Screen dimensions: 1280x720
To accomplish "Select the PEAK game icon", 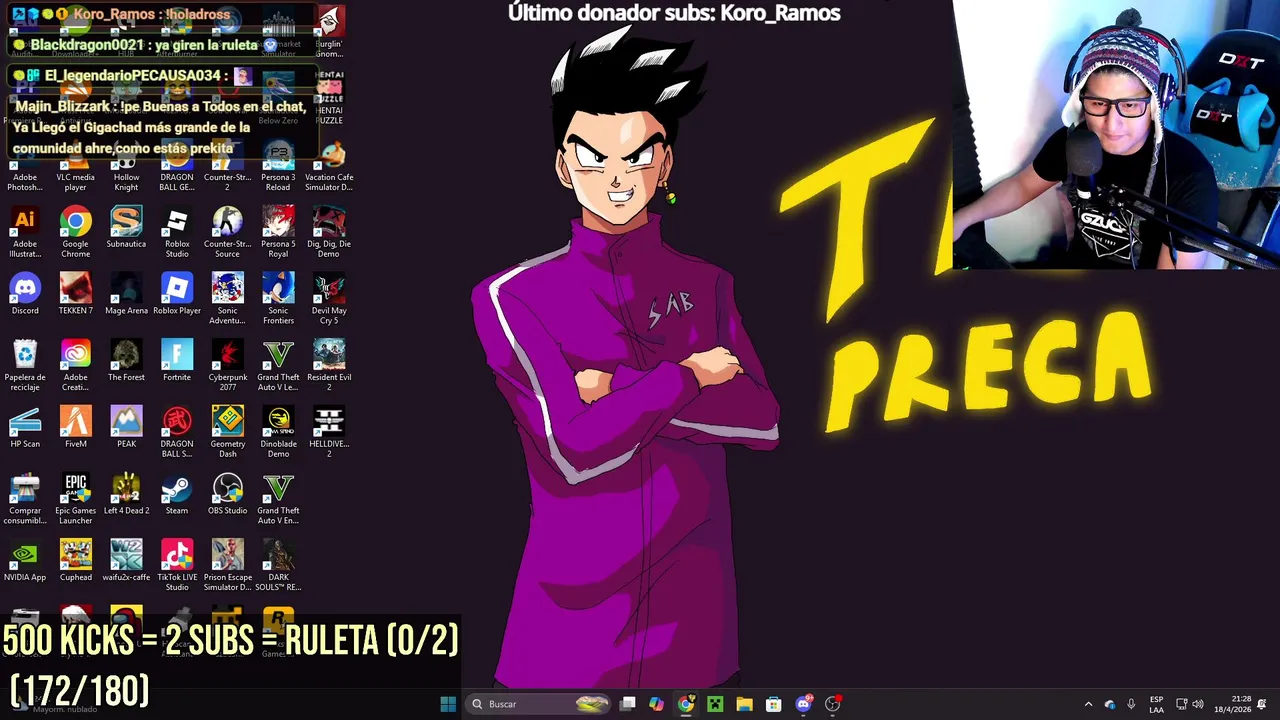I will (x=126, y=427).
